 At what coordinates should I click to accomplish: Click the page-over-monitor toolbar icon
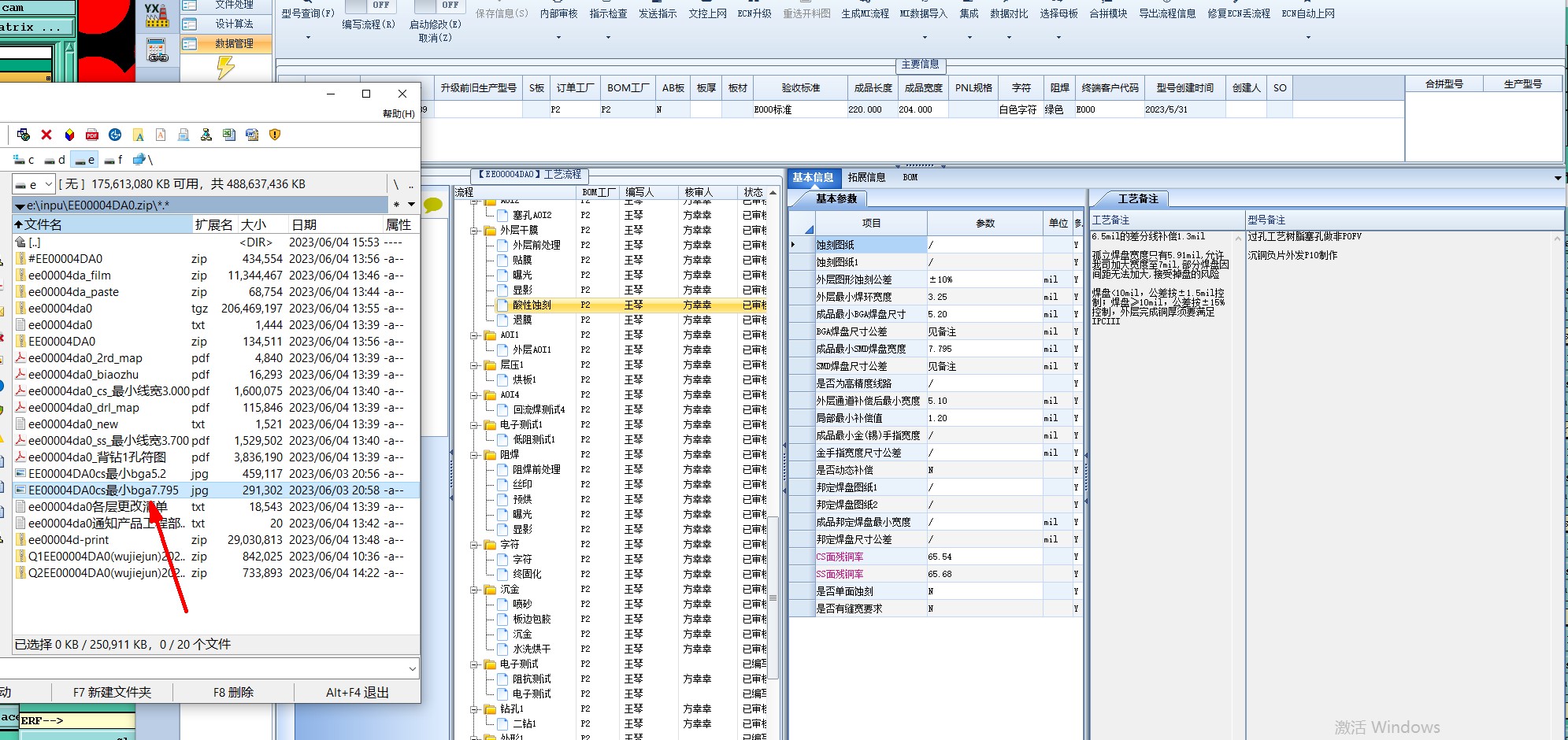(183, 135)
